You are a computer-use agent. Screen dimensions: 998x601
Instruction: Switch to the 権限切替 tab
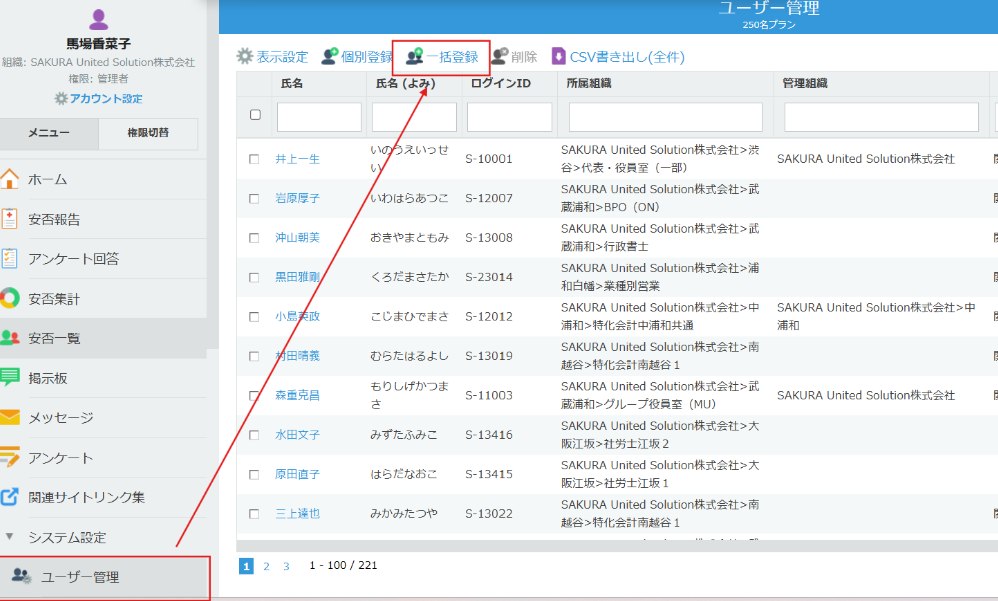(148, 133)
